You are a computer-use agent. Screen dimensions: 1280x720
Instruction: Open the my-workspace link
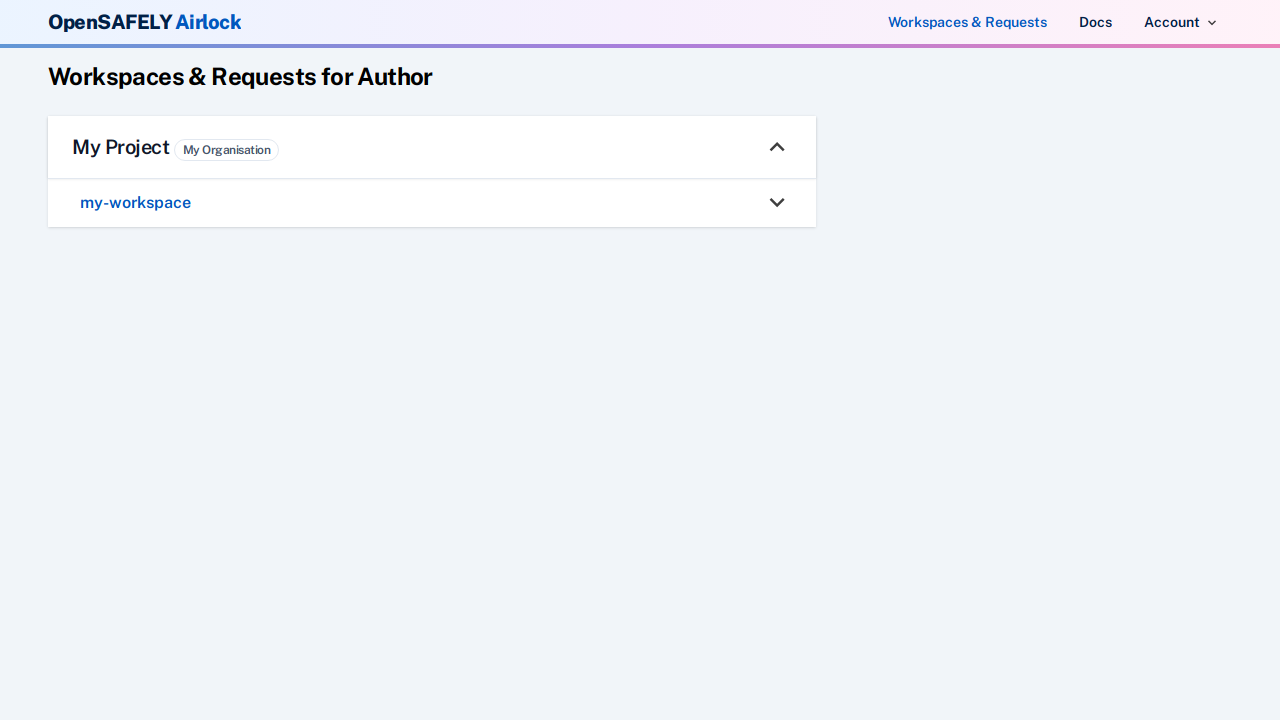tap(135, 203)
